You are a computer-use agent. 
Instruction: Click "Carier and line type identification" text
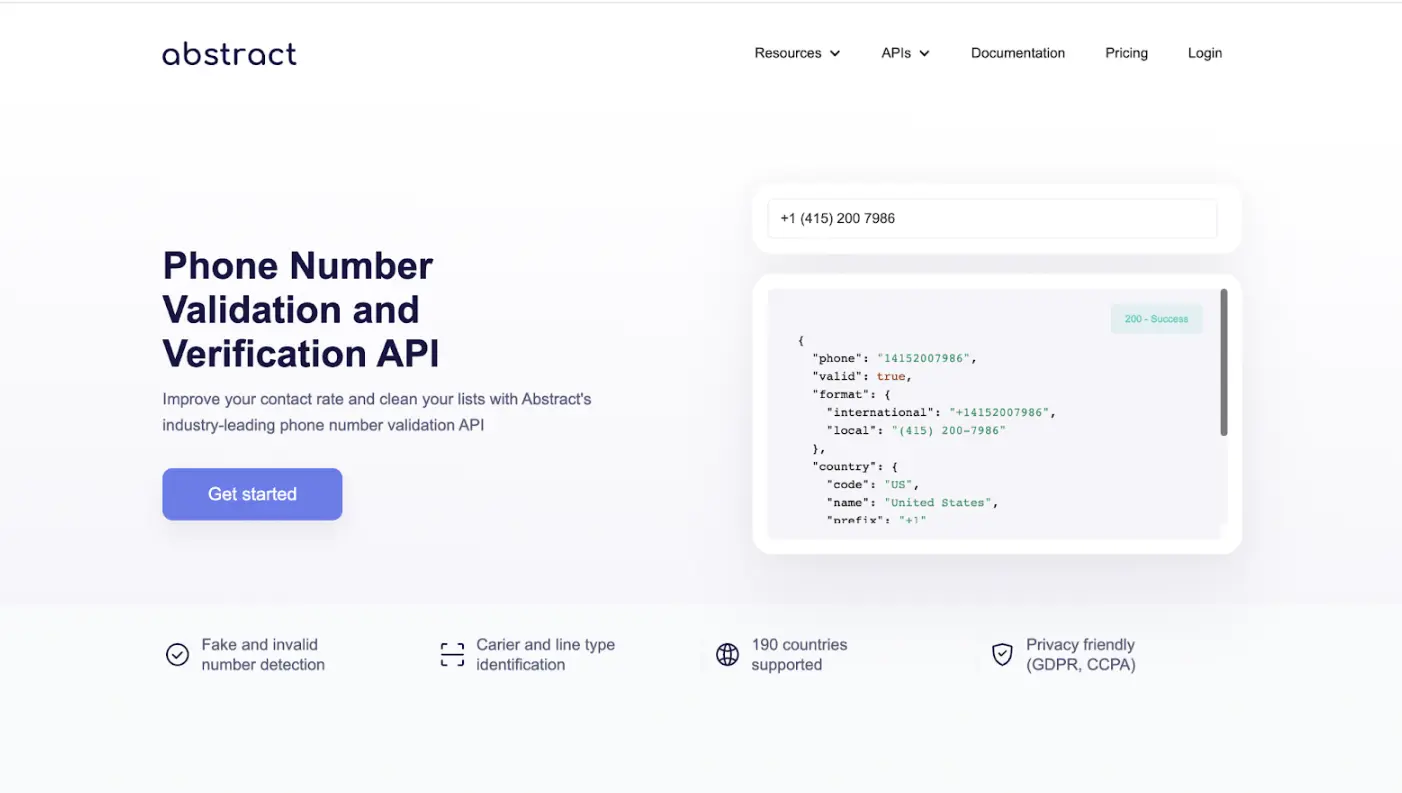(x=545, y=655)
